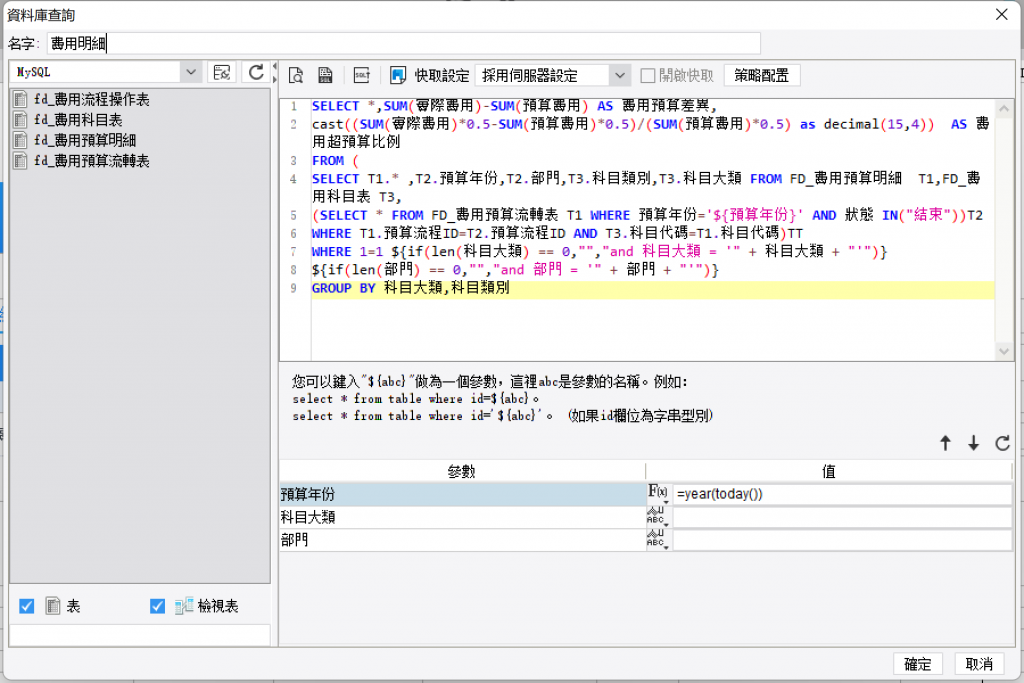Click the 參數 column header
This screenshot has height=683, width=1024.
(x=462, y=471)
